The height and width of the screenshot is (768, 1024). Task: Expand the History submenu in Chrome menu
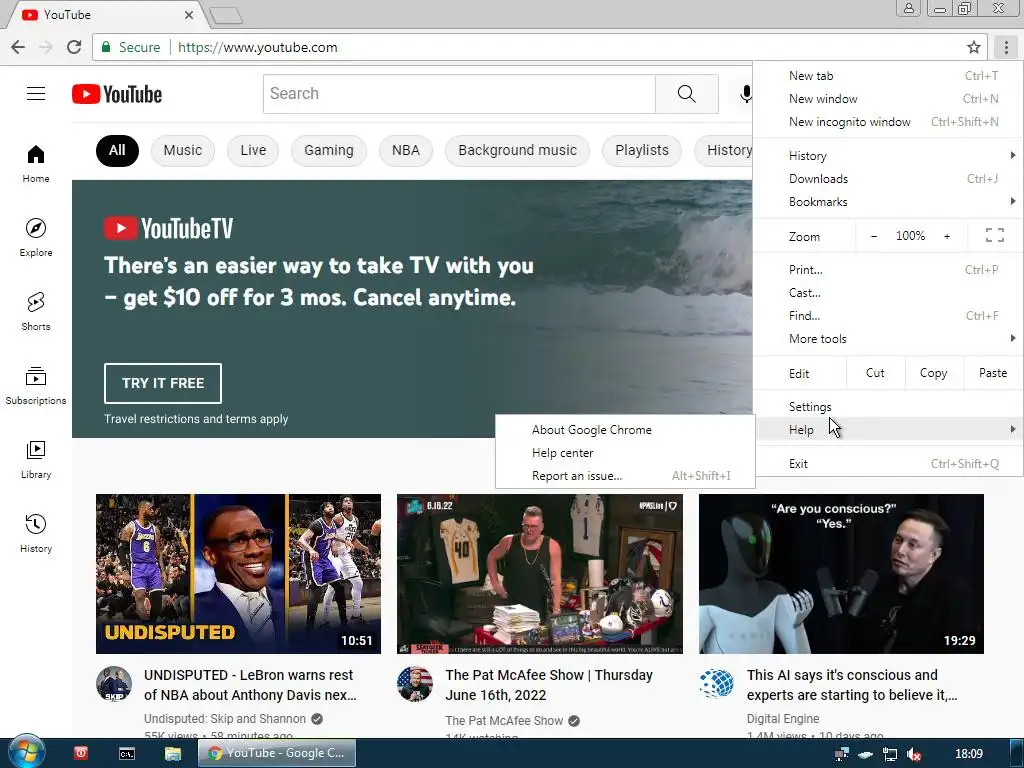[x=888, y=155]
